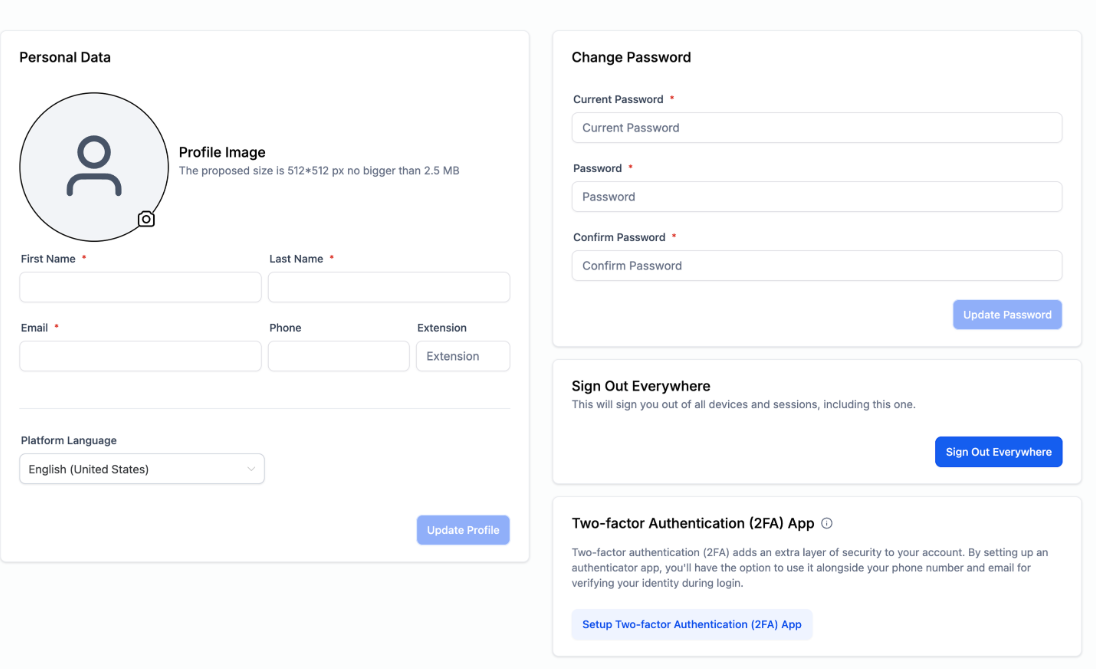
Task: Open the Platform Language dropdown
Action: click(x=142, y=469)
